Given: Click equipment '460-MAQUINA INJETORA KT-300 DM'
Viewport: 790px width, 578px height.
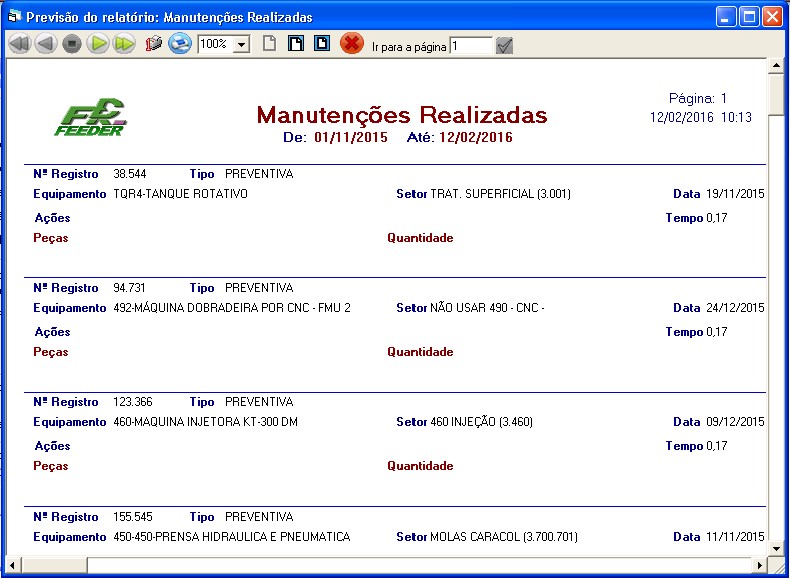Looking at the screenshot, I should pos(206,422).
